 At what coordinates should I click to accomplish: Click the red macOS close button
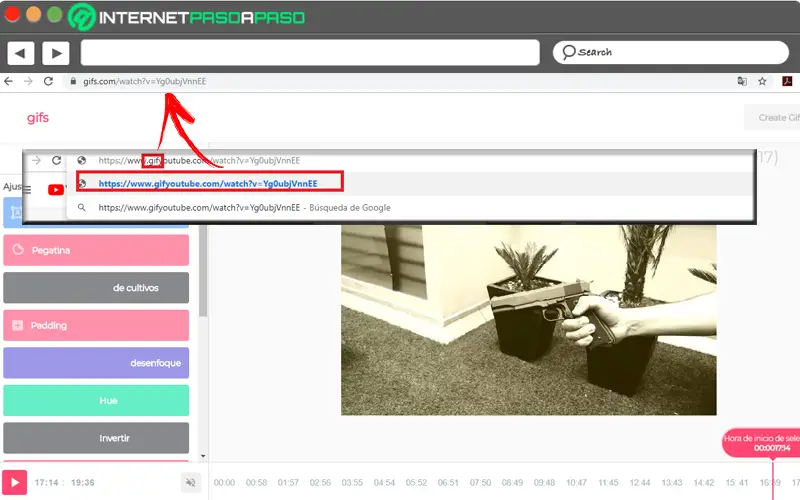[x=12, y=14]
